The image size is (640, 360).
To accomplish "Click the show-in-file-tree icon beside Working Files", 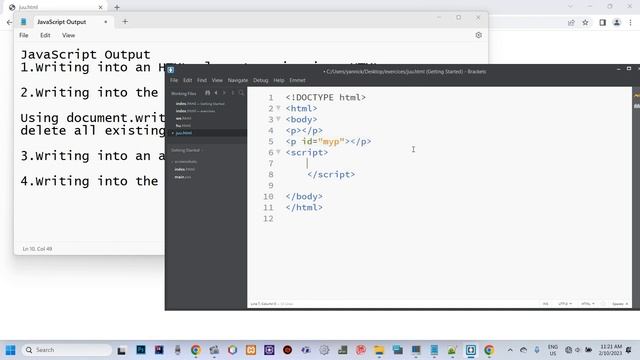I will point(207,93).
